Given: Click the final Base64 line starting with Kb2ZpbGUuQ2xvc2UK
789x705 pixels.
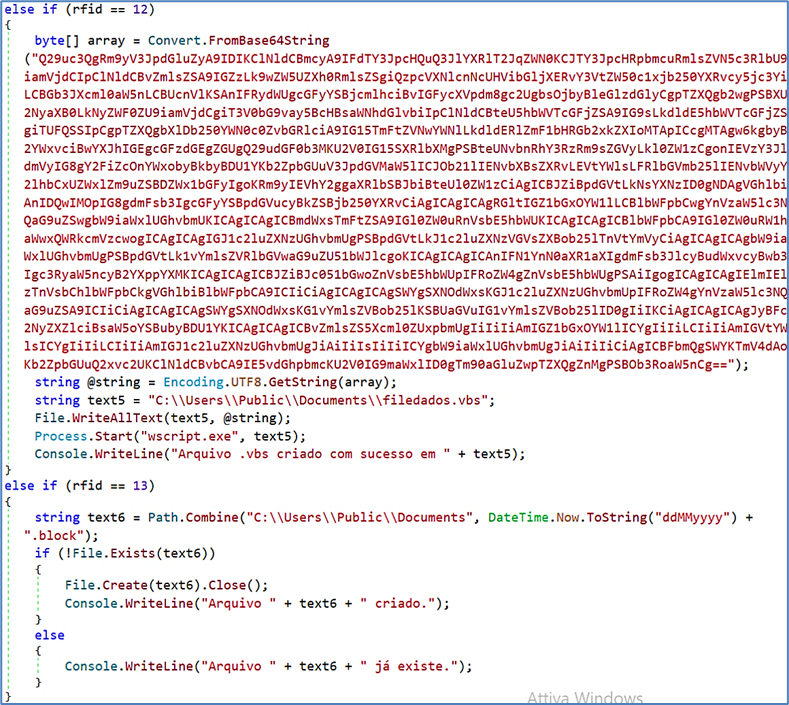Looking at the screenshot, I should pos(386,364).
